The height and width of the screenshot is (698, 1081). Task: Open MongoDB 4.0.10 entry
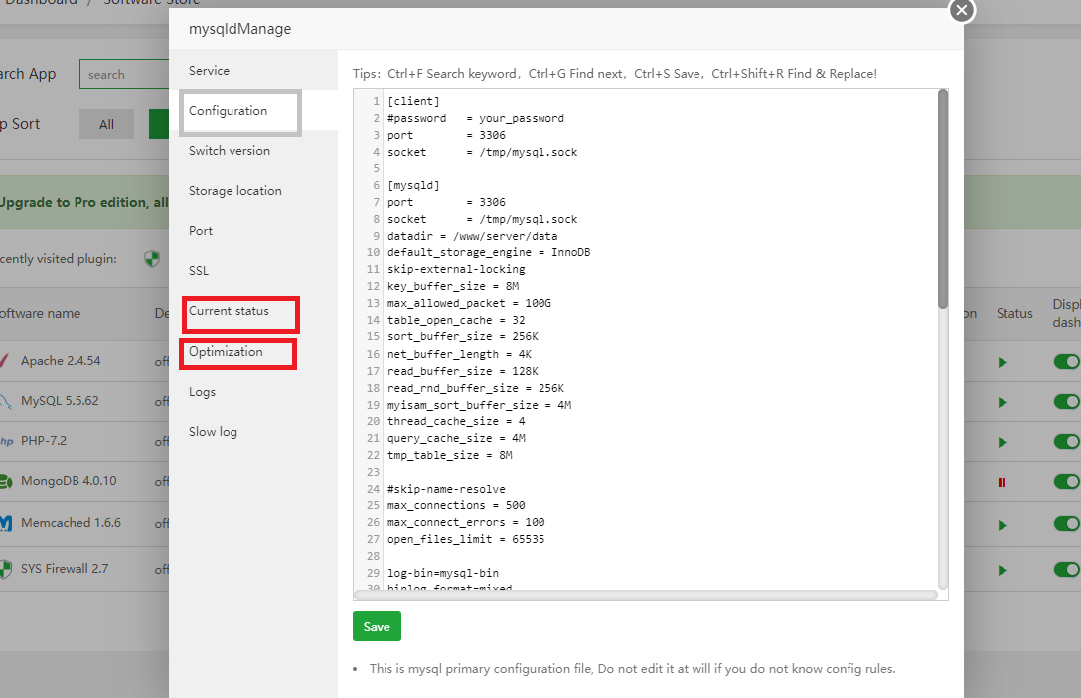point(69,481)
